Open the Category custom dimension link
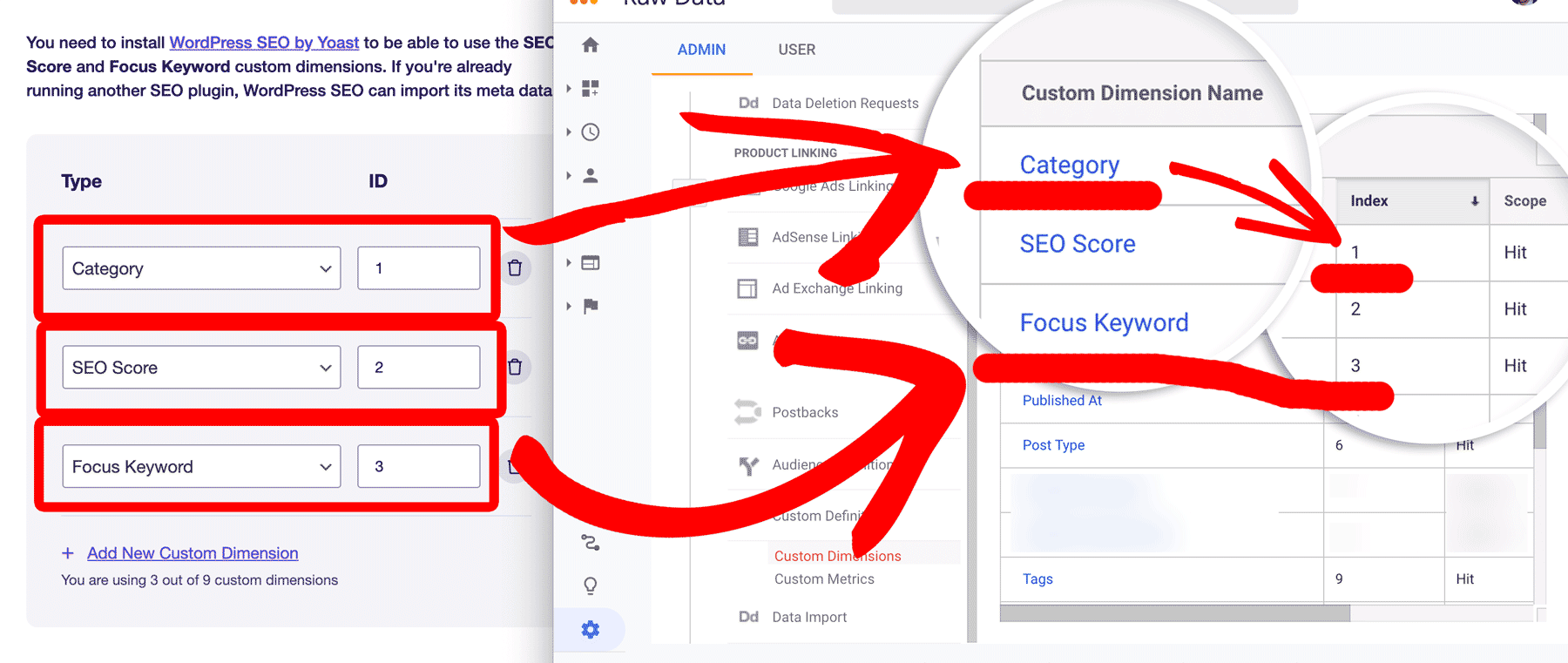The width and height of the screenshot is (1568, 663). point(1070,165)
